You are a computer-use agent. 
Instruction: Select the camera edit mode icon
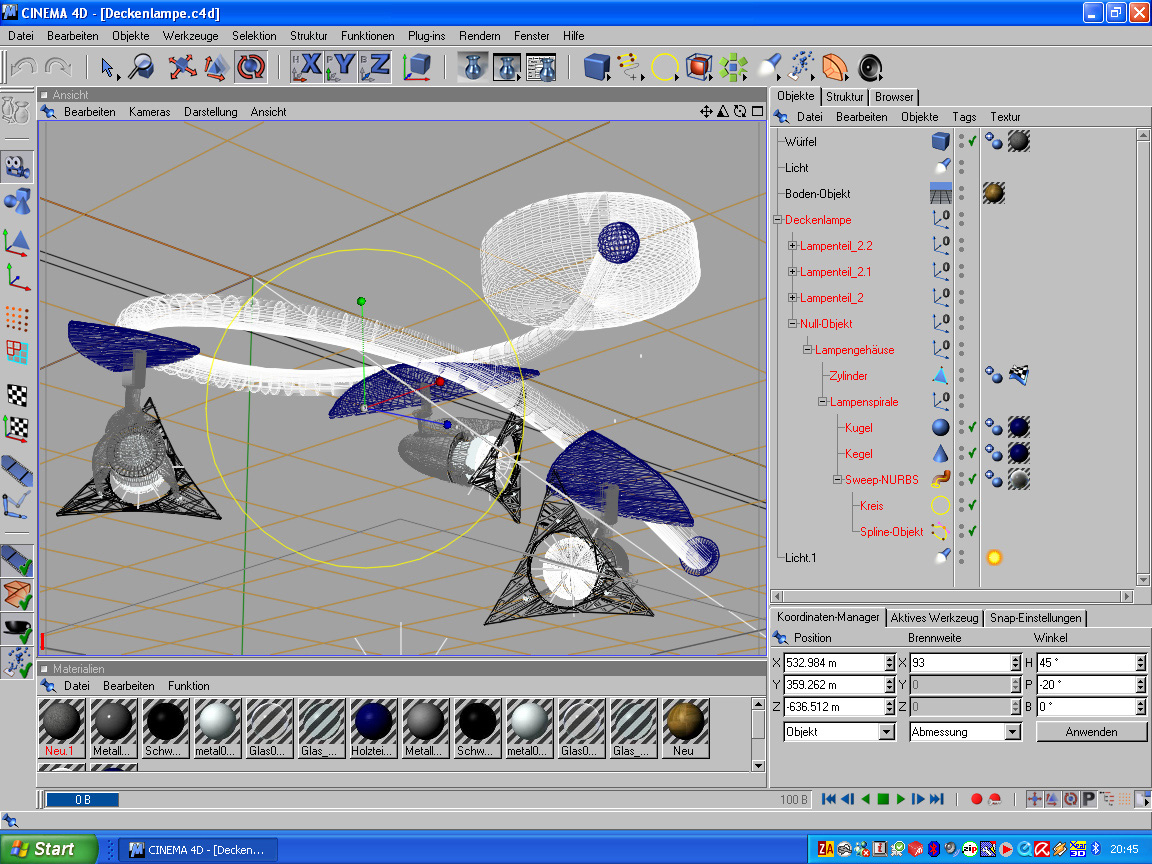pyautogui.click(x=17, y=167)
